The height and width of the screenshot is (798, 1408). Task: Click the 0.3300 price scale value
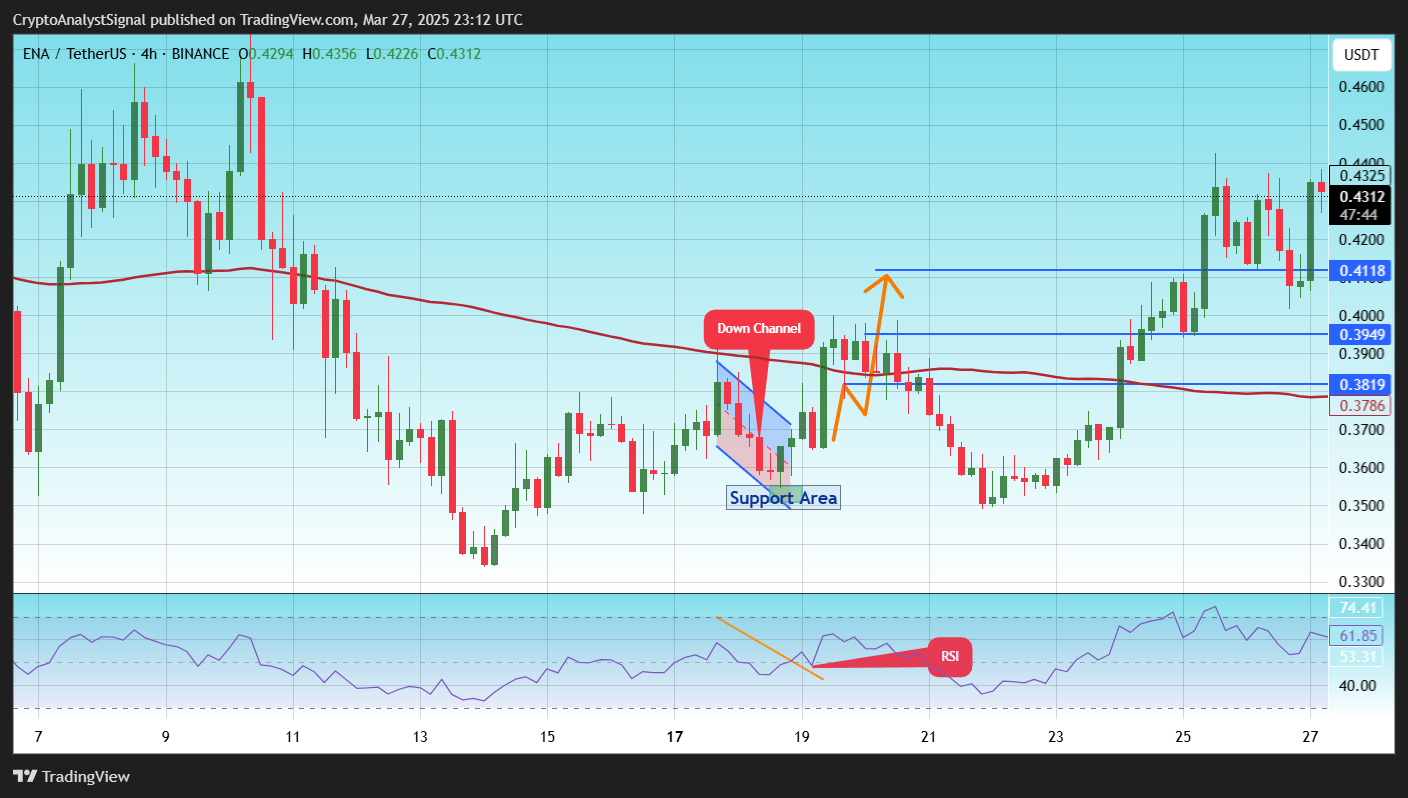pyautogui.click(x=1361, y=582)
